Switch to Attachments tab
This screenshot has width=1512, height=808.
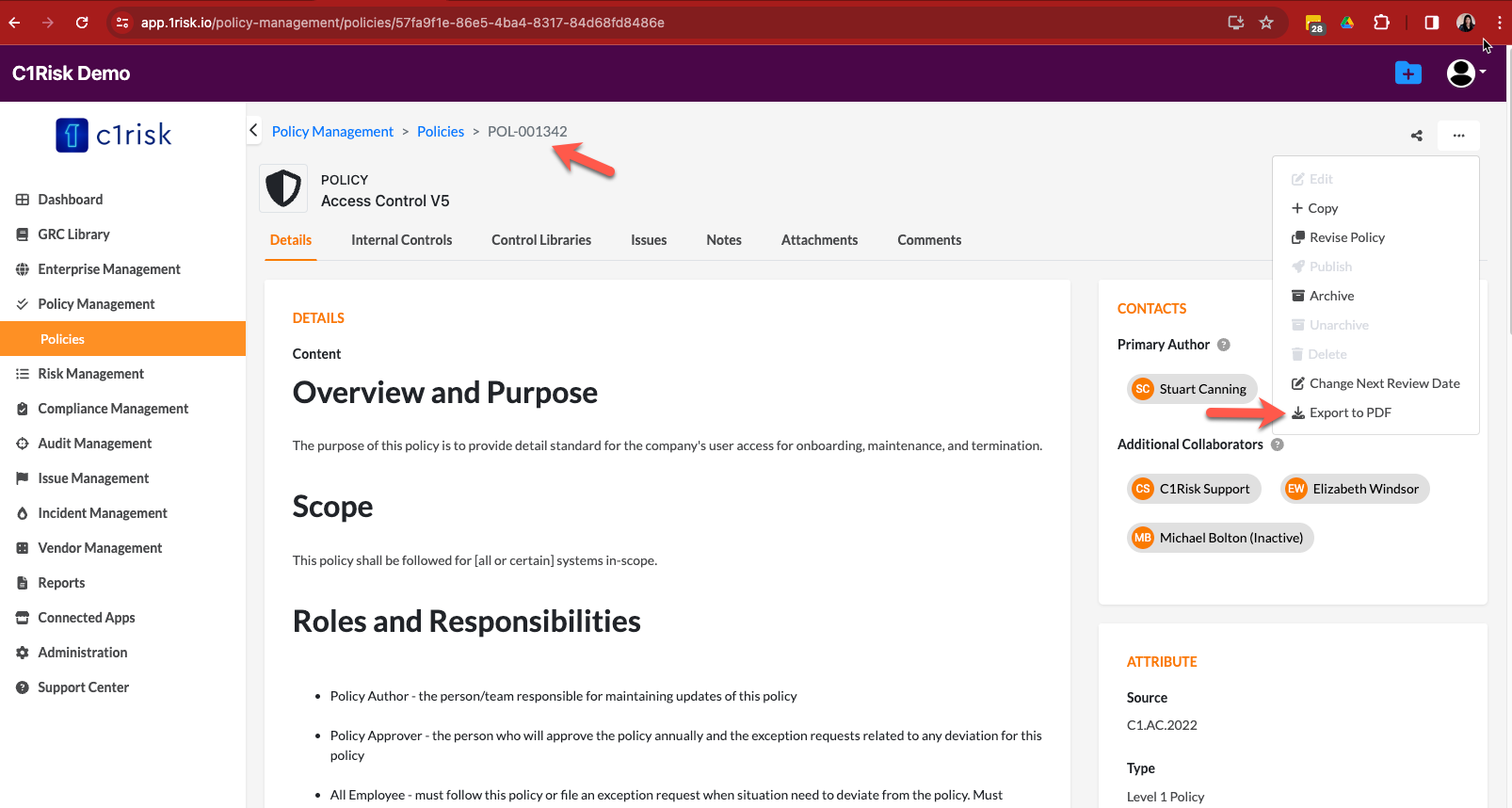click(x=819, y=240)
